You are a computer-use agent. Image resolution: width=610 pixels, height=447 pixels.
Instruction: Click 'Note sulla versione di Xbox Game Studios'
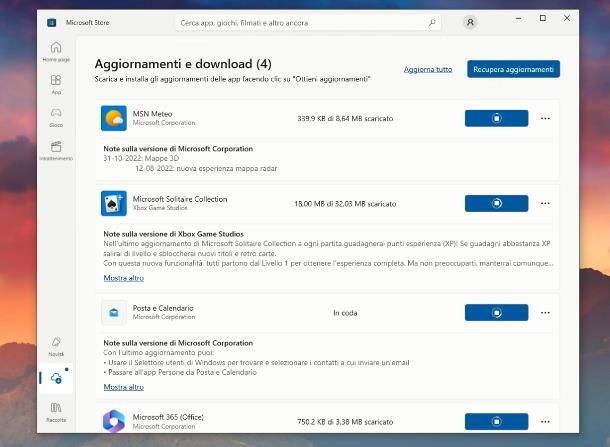[x=174, y=234]
